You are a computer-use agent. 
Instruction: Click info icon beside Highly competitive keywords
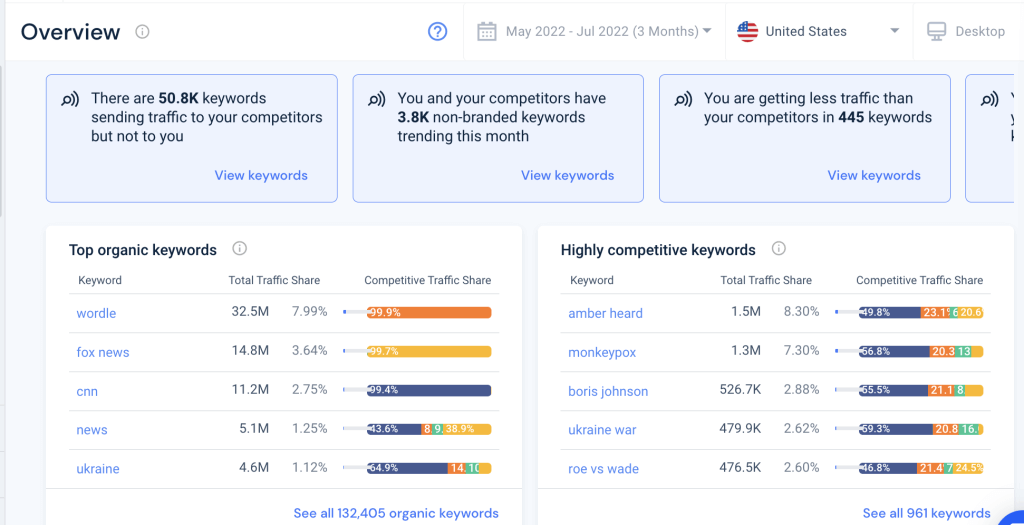click(778, 249)
